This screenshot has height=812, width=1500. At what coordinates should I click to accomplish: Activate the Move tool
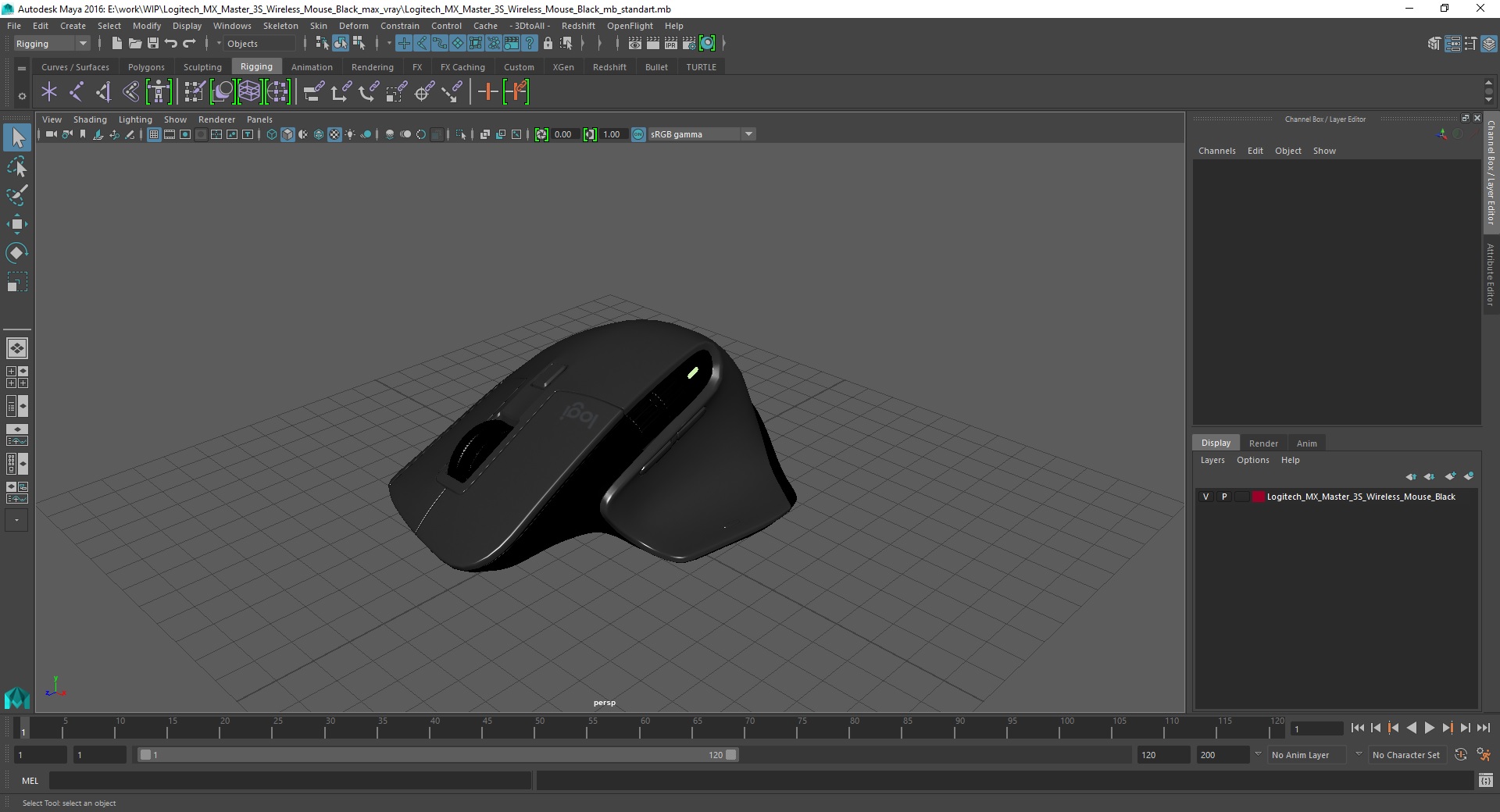(x=17, y=224)
